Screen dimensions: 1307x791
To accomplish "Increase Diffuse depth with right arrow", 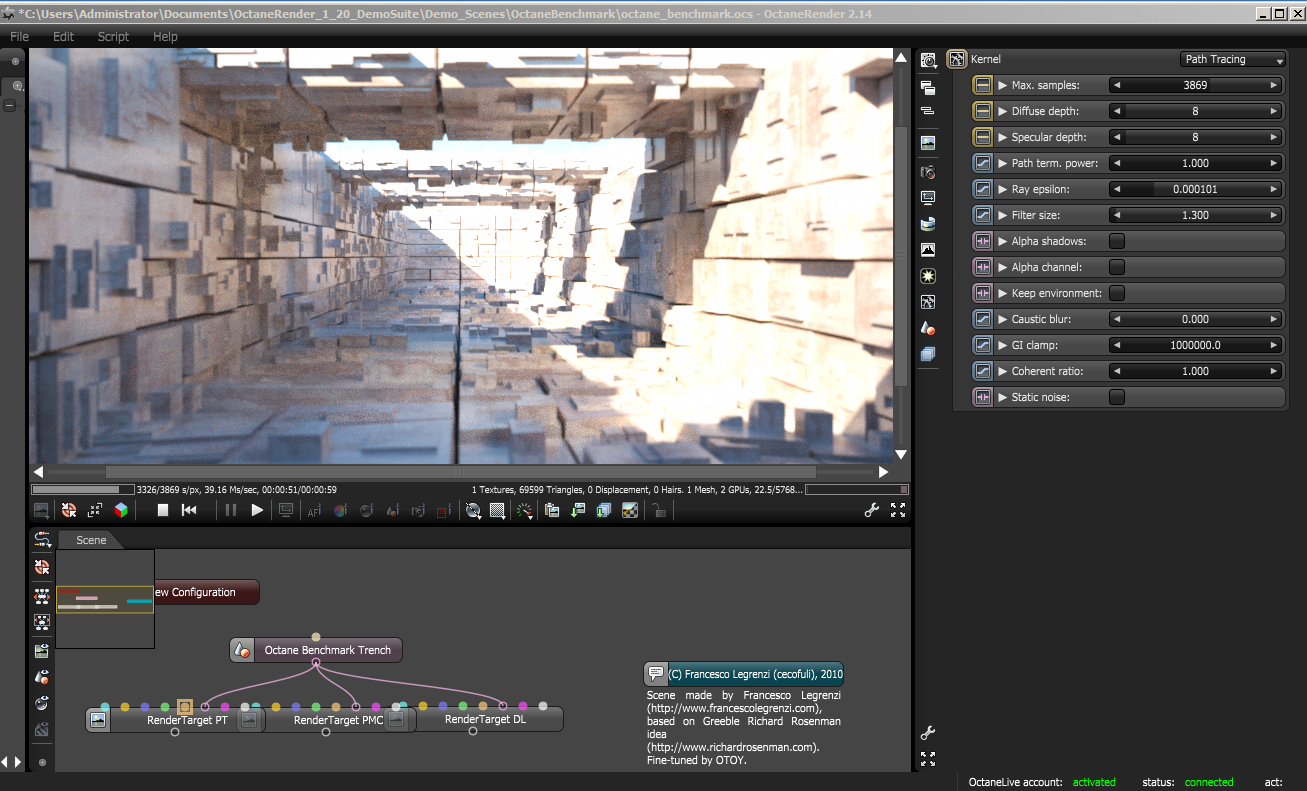I will click(1273, 111).
